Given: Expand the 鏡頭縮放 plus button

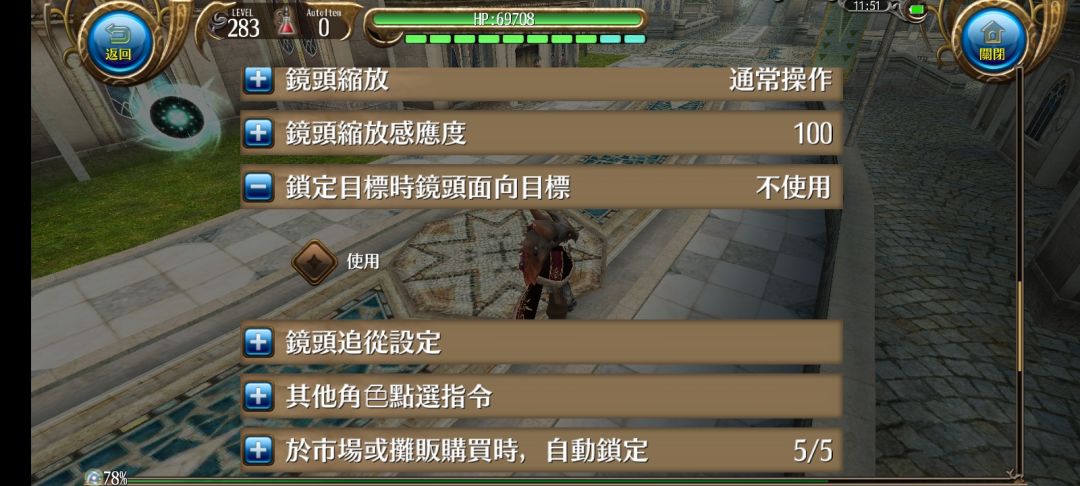Looking at the screenshot, I should point(258,80).
